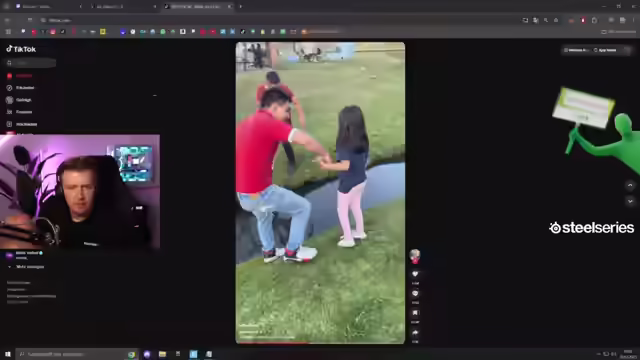Viewport: 640px width, 360px height.
Task: Select the active TikTok browser tab
Action: [x=198, y=7]
